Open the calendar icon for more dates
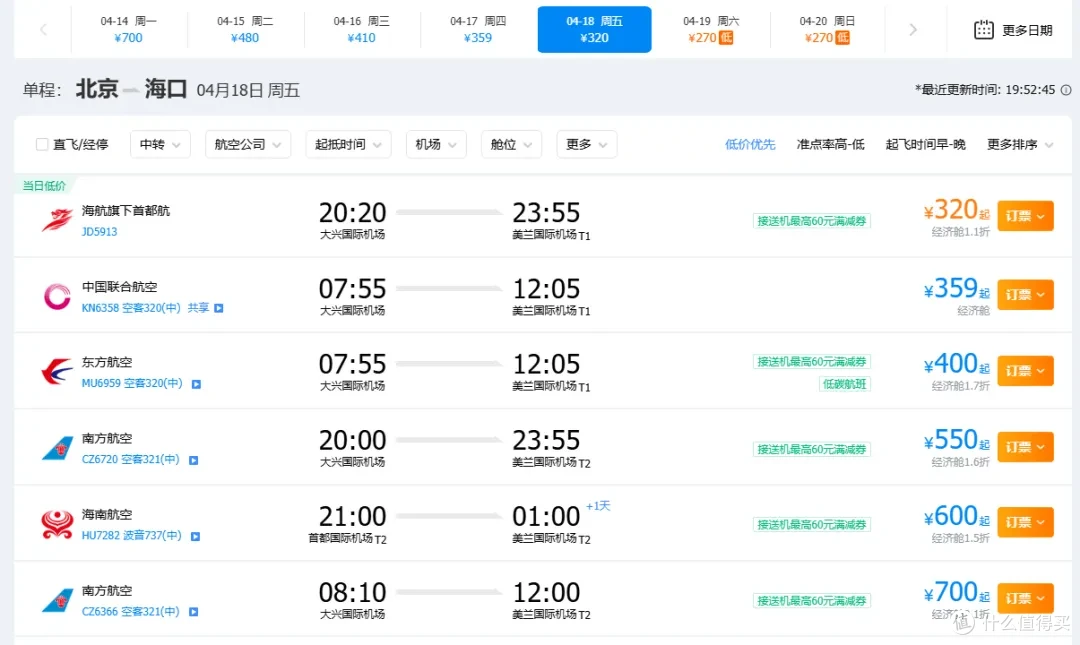This screenshot has height=645, width=1080. [x=984, y=30]
